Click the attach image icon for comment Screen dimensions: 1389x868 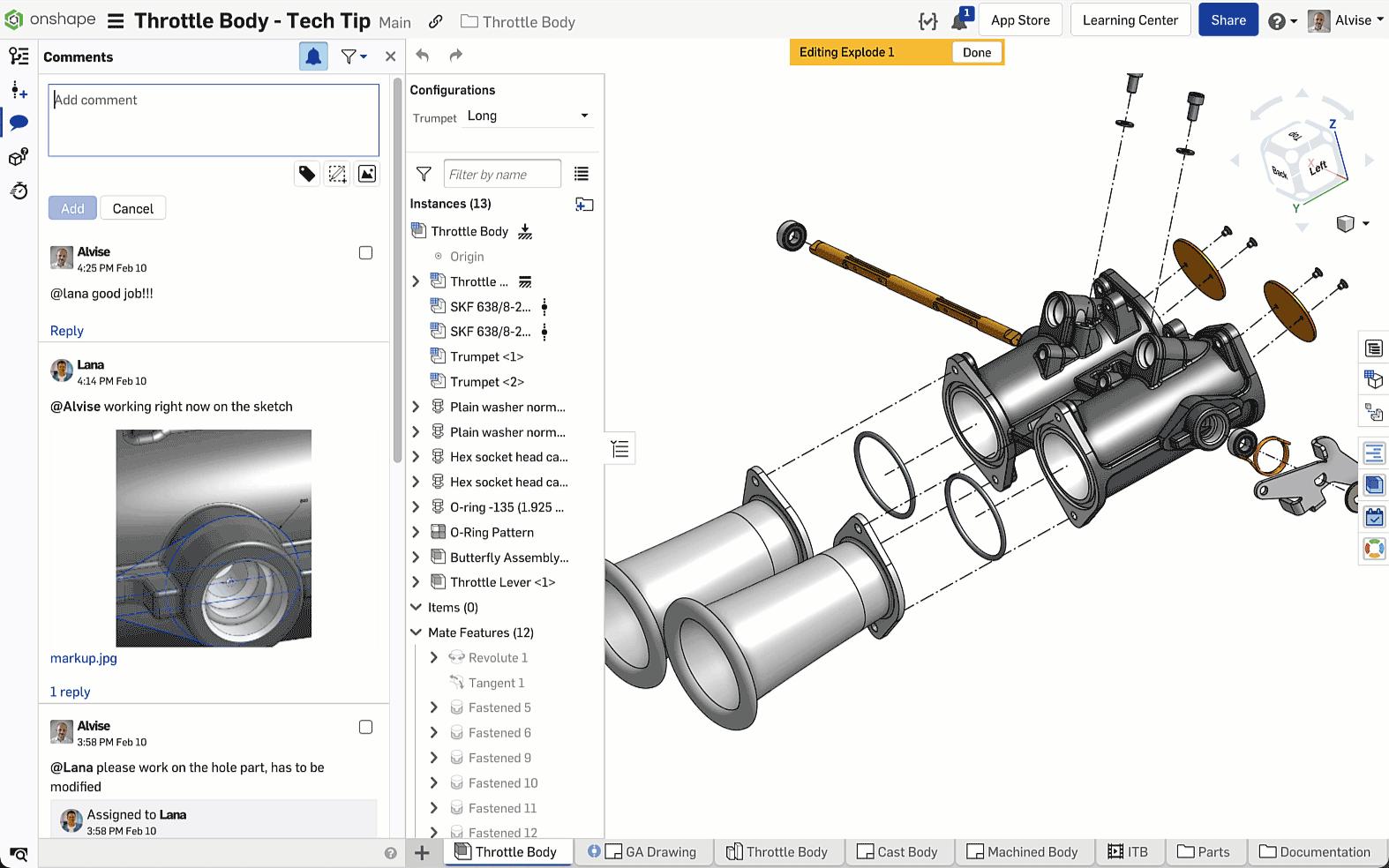(367, 174)
